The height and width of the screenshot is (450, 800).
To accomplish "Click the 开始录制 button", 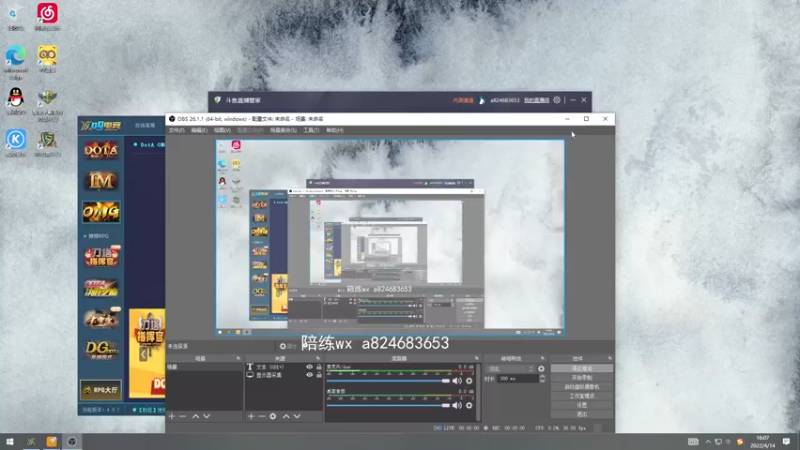I will tap(582, 378).
